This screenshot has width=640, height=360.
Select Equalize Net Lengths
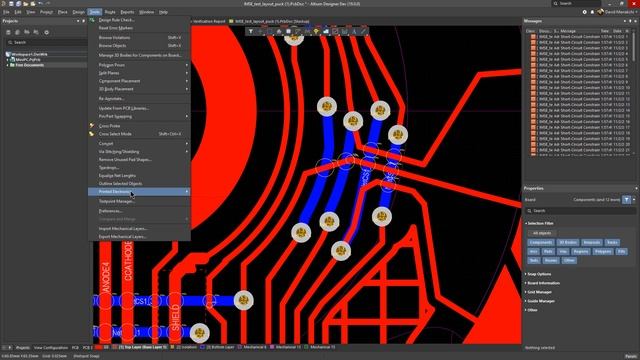pos(139,176)
